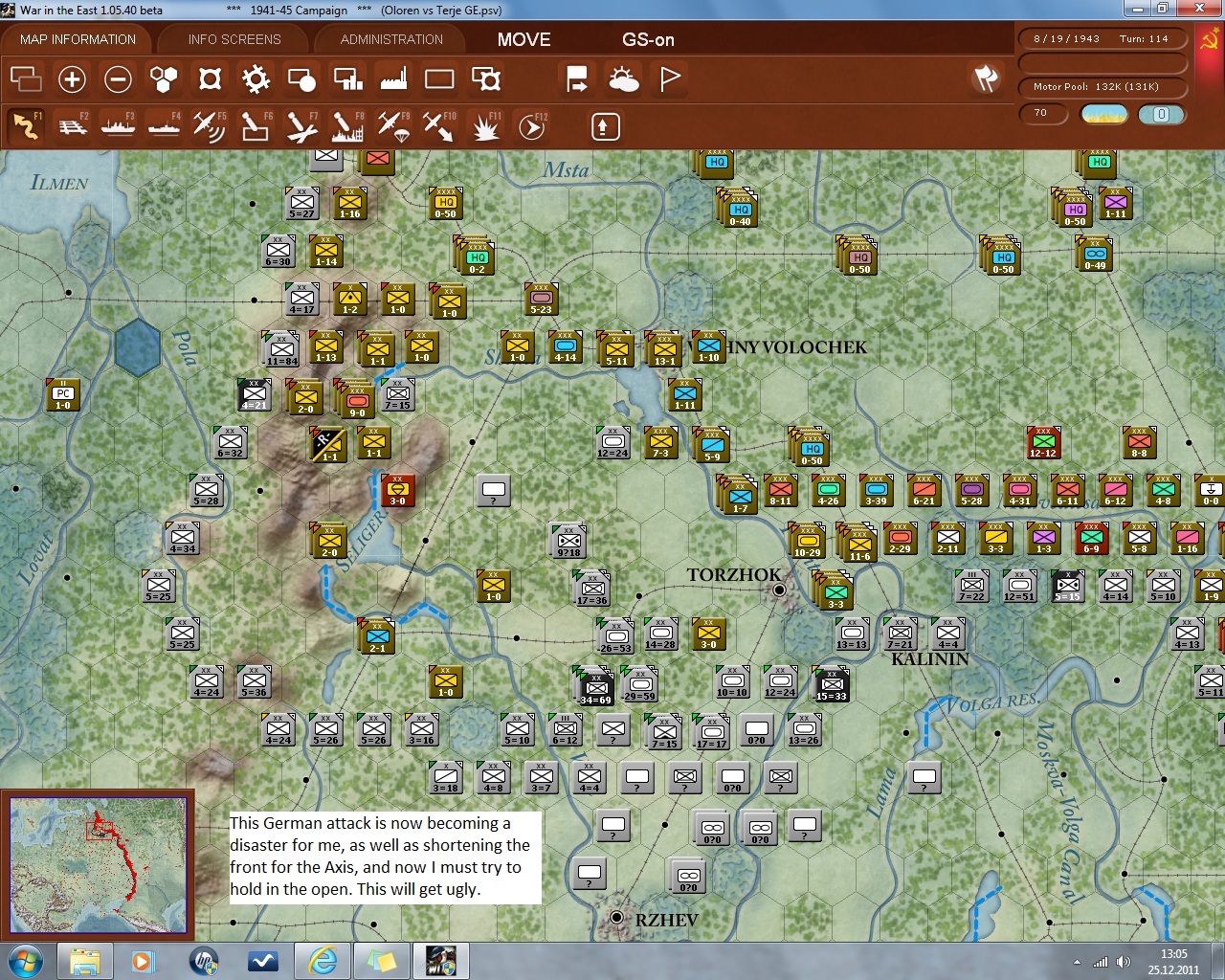Select the 10-29 Soviet unit counter

tap(807, 541)
